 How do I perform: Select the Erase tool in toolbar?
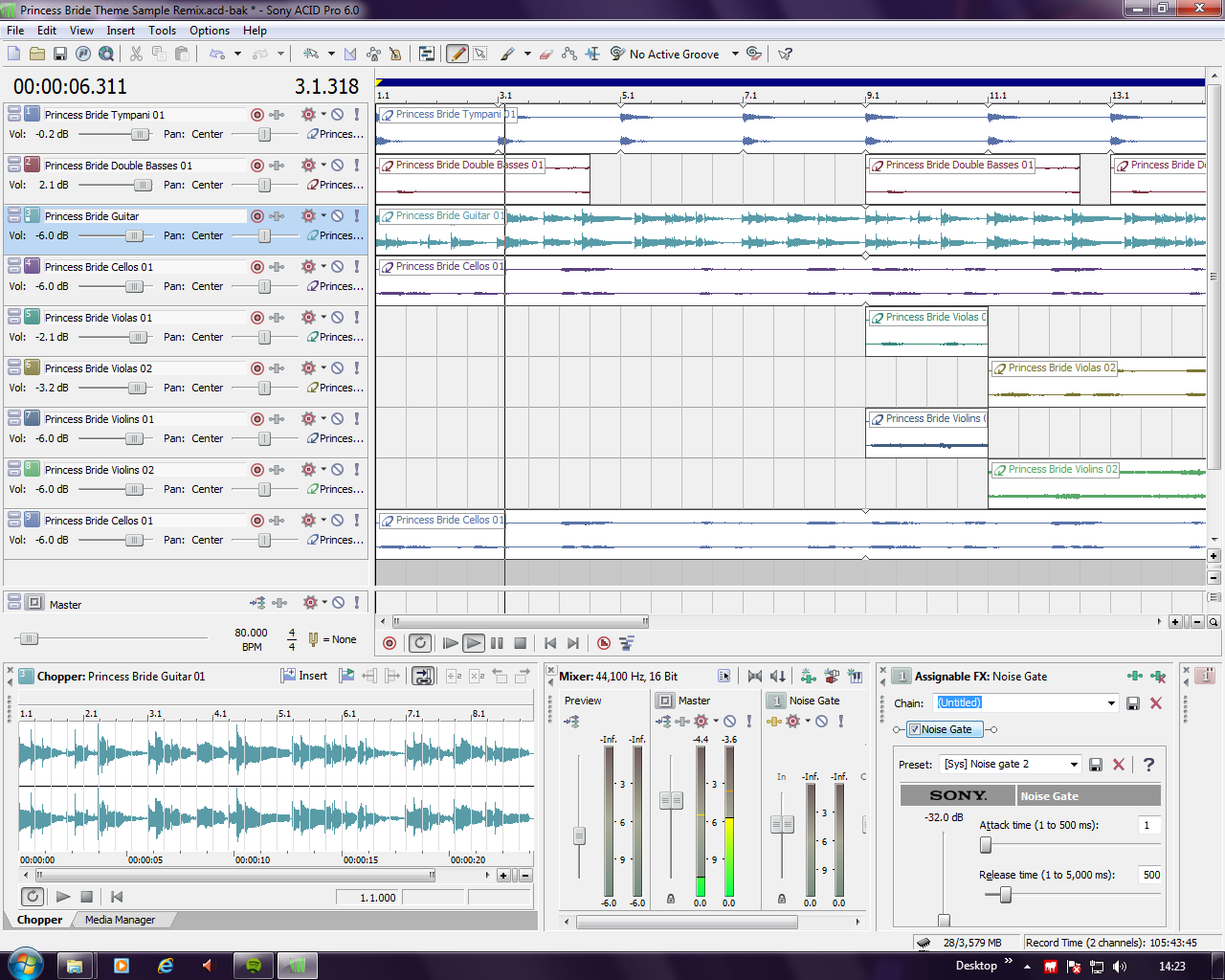click(x=546, y=55)
